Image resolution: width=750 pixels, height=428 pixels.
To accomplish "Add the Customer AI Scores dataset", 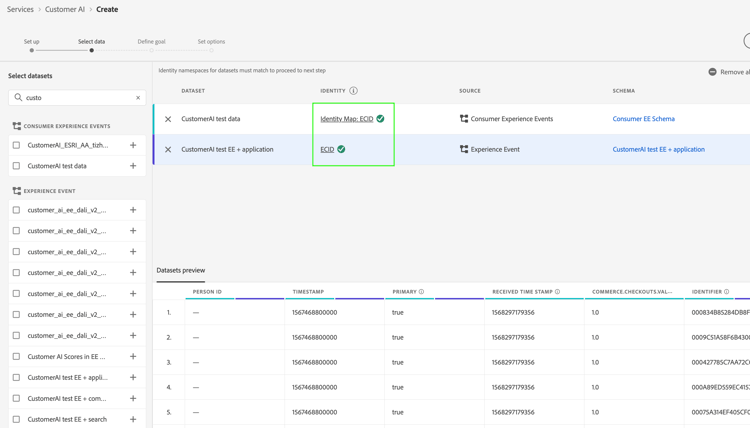I will 133,356.
